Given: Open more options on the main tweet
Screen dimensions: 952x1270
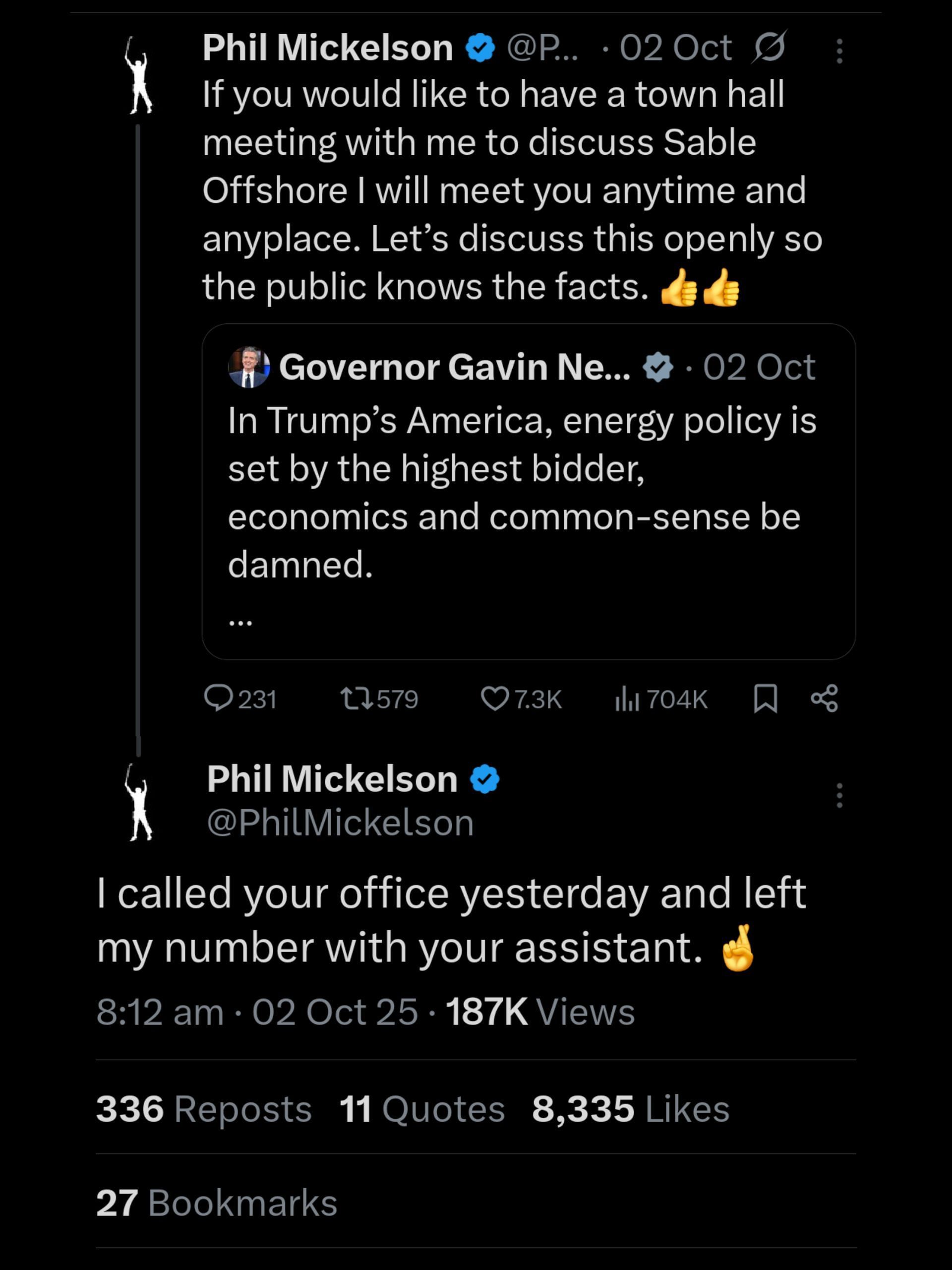Looking at the screenshot, I should 839,795.
